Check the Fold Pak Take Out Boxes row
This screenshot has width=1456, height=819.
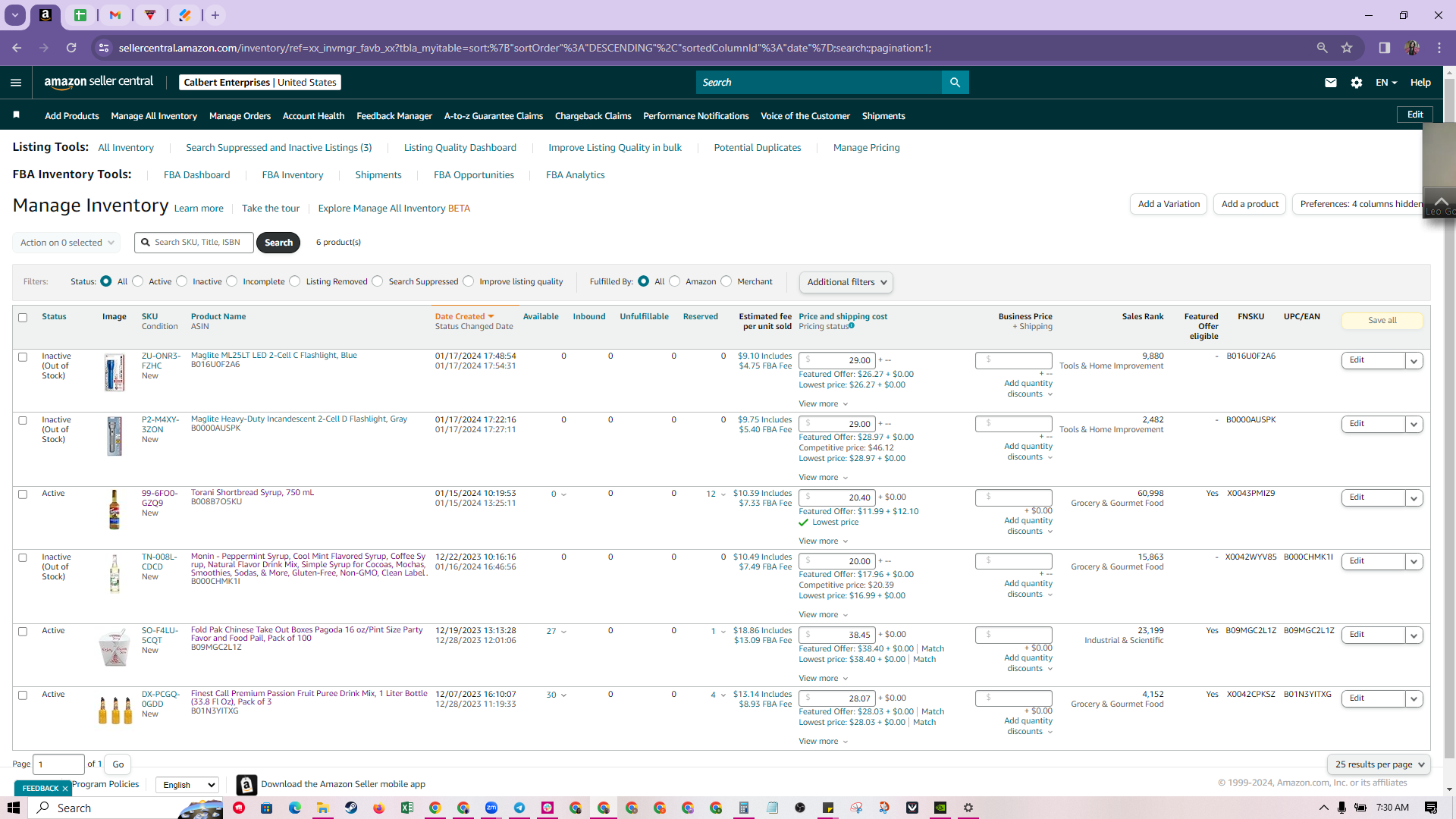point(23,632)
